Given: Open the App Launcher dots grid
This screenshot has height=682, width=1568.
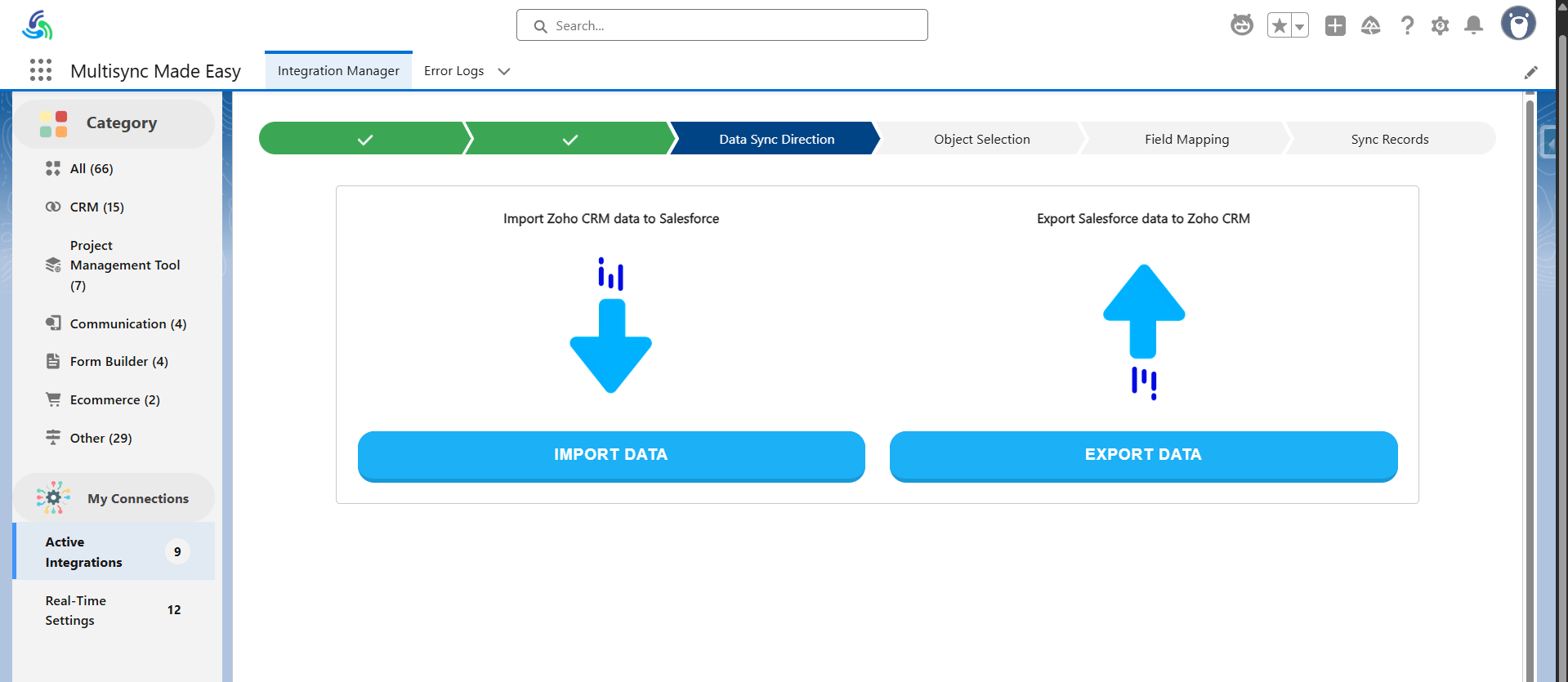Looking at the screenshot, I should click(41, 70).
